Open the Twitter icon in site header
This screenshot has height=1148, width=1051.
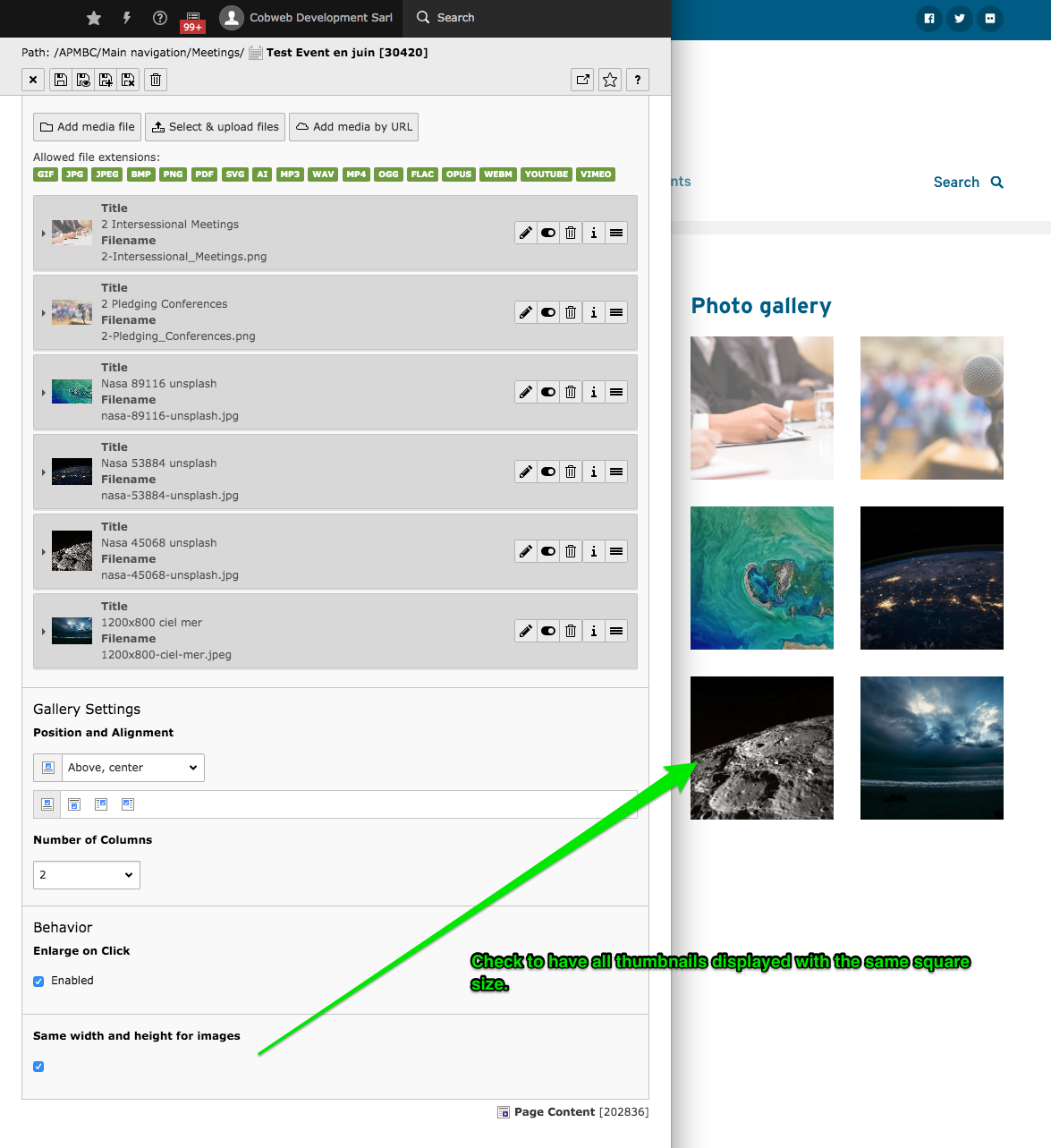click(x=960, y=18)
